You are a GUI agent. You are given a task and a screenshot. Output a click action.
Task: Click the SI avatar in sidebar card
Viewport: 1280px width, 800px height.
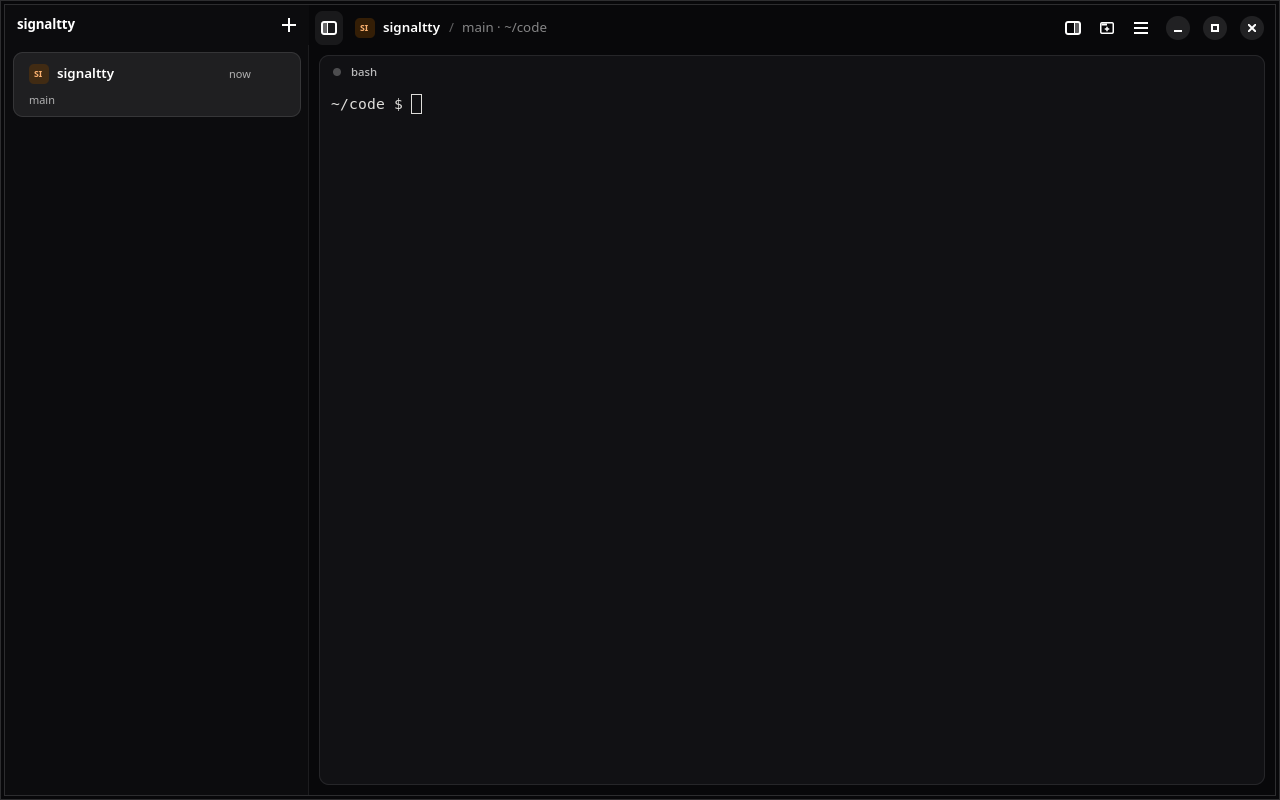pyautogui.click(x=39, y=74)
